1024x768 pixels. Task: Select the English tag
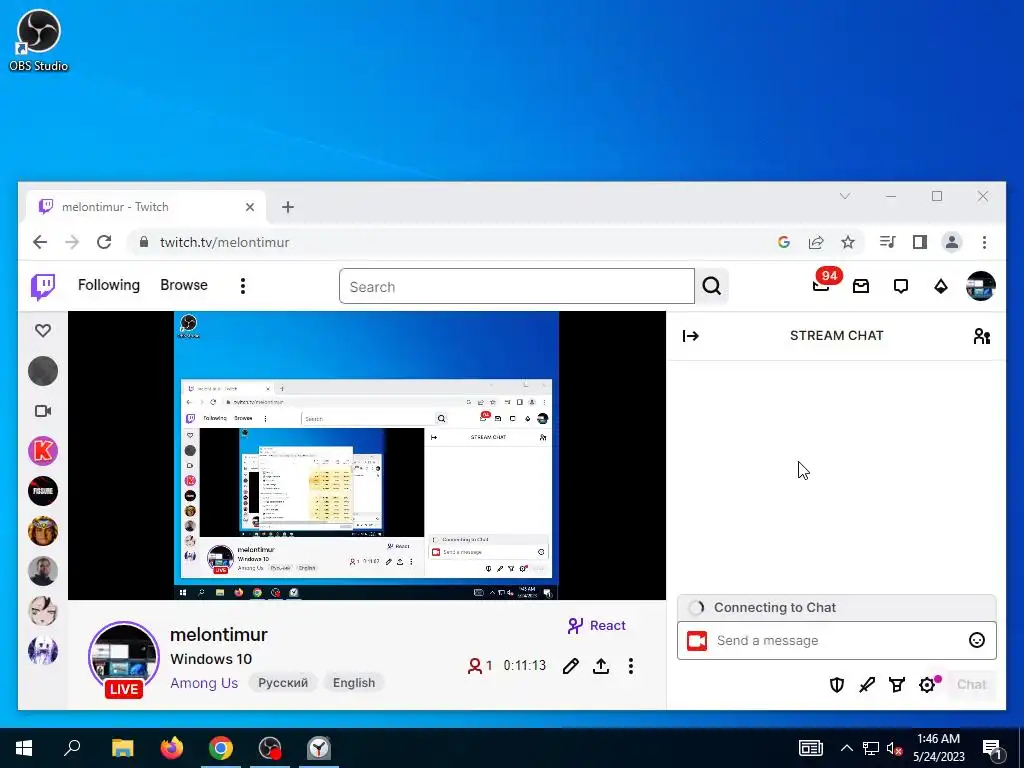[354, 683]
